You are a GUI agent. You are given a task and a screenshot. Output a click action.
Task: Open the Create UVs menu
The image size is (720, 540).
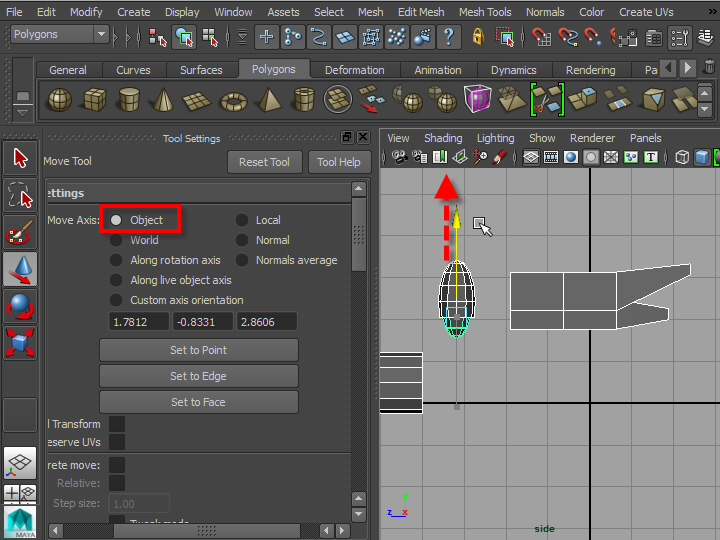[x=646, y=12]
